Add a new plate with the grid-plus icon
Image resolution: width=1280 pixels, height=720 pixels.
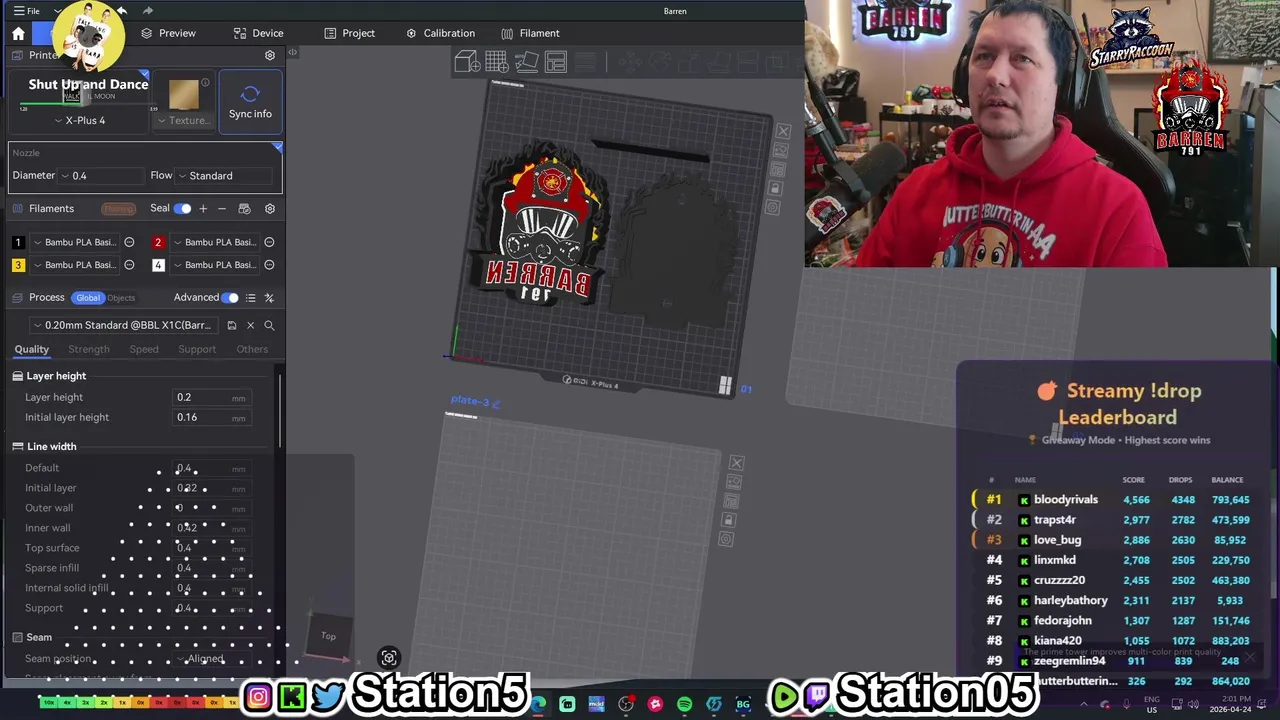496,63
